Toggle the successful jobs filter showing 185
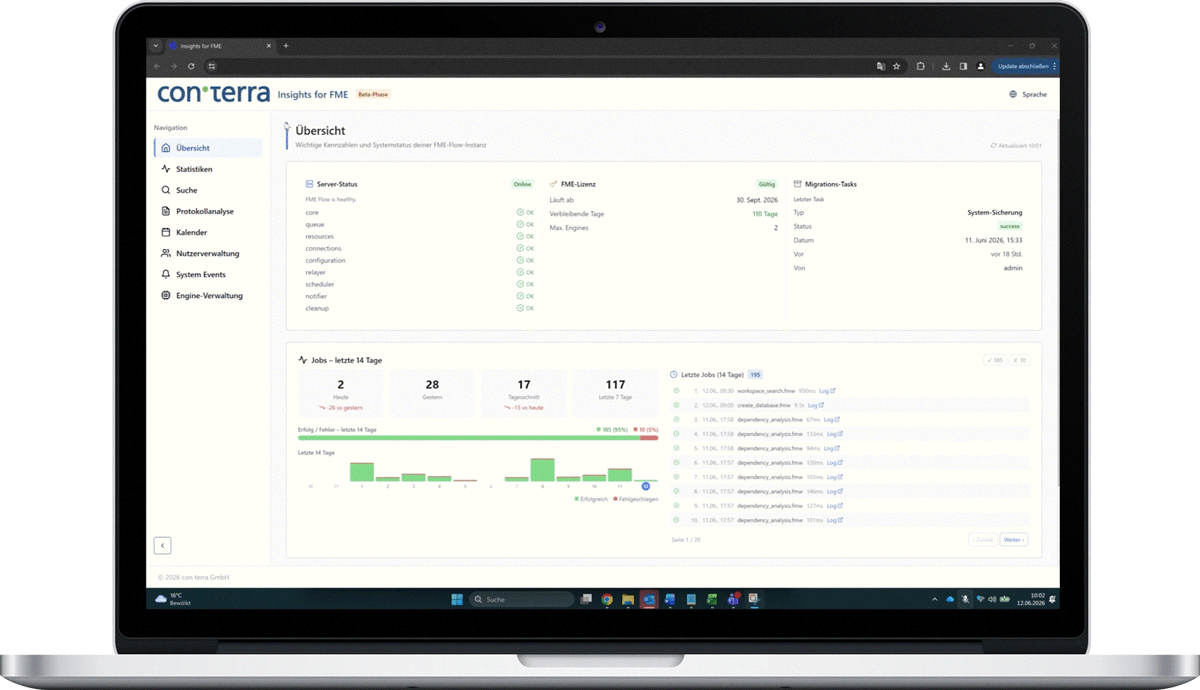The height and width of the screenshot is (690, 1200). 994,360
